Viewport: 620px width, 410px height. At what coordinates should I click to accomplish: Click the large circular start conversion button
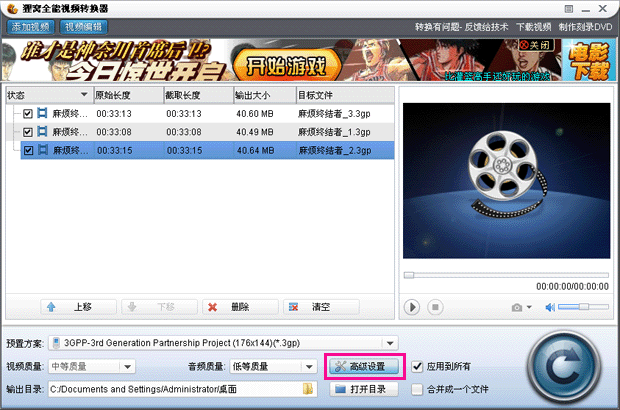(x=567, y=363)
